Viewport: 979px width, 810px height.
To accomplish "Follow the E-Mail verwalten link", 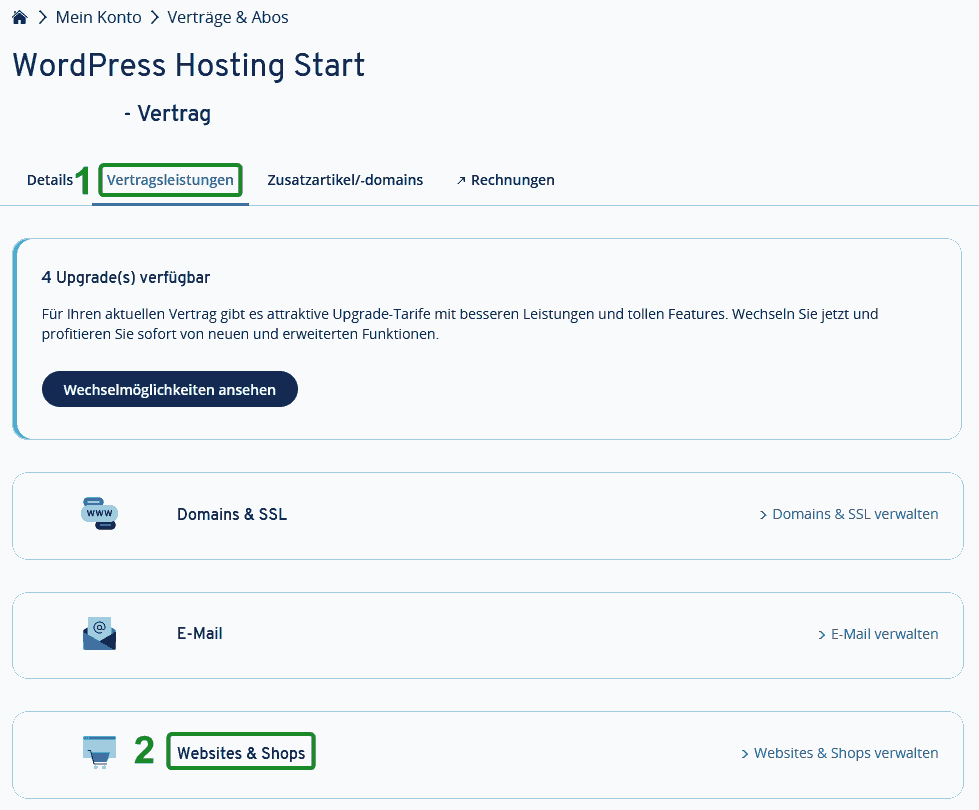I will click(x=878, y=634).
